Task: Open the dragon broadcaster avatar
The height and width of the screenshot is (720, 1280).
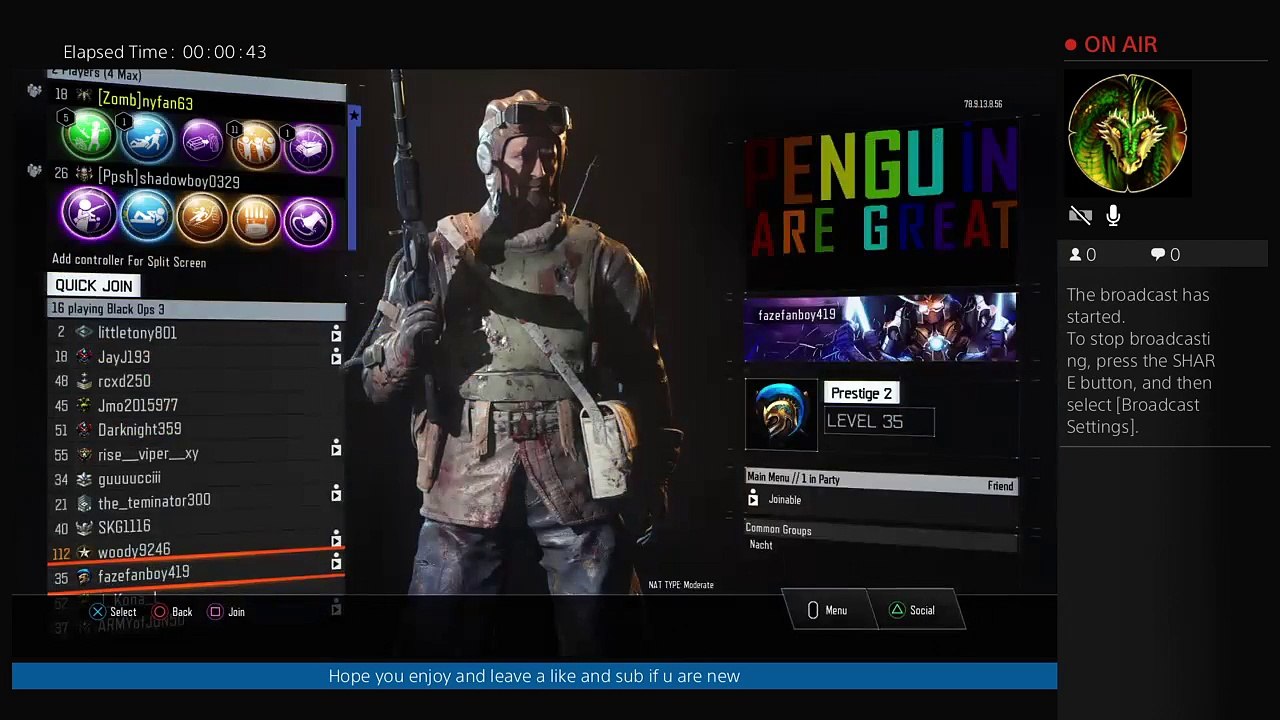Action: click(1127, 134)
